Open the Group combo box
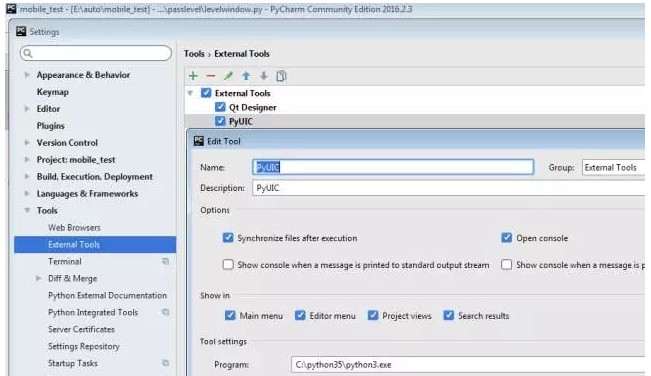 point(613,168)
